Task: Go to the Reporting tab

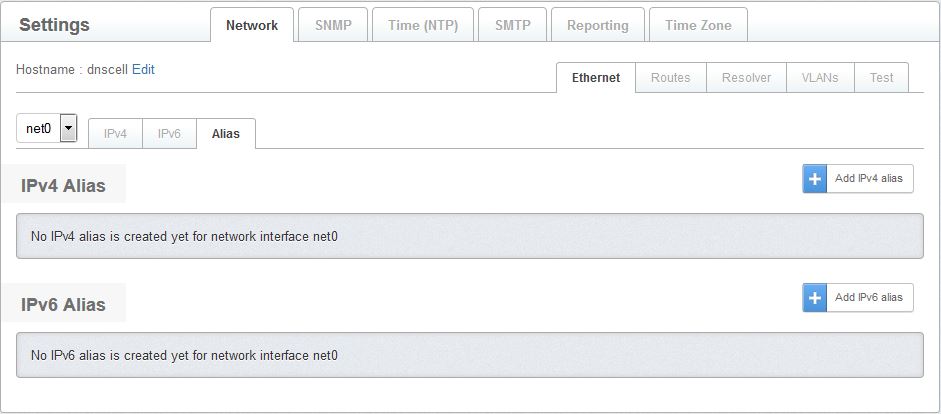Action: coord(597,26)
